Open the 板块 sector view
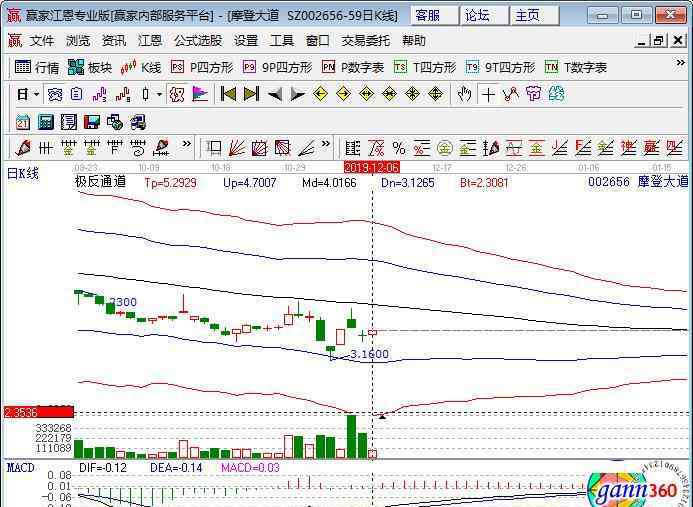693x507 pixels. pos(90,67)
